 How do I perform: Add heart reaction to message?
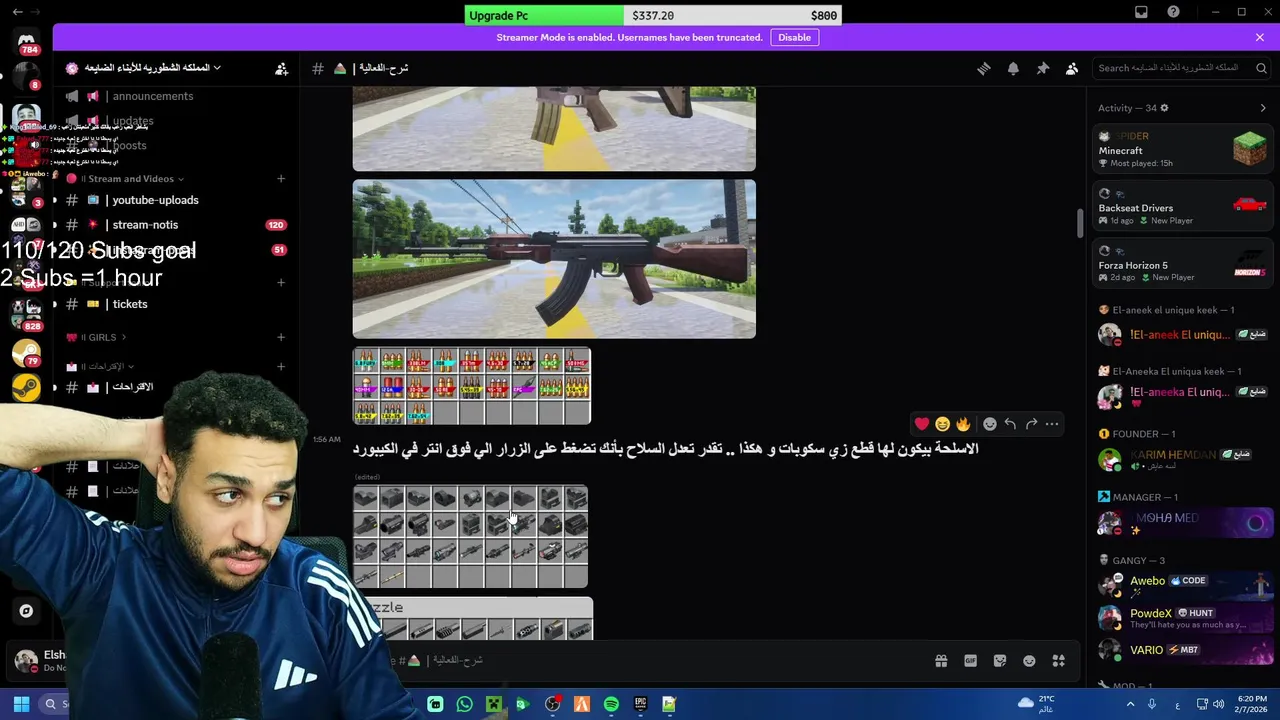point(922,424)
